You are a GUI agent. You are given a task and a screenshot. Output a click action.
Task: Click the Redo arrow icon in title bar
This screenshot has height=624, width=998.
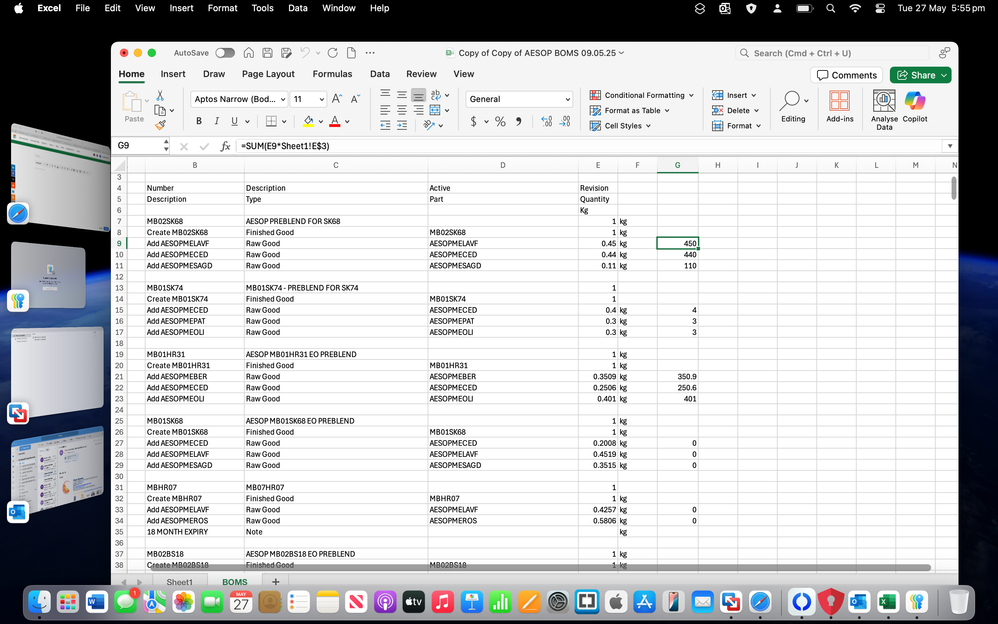click(x=332, y=53)
